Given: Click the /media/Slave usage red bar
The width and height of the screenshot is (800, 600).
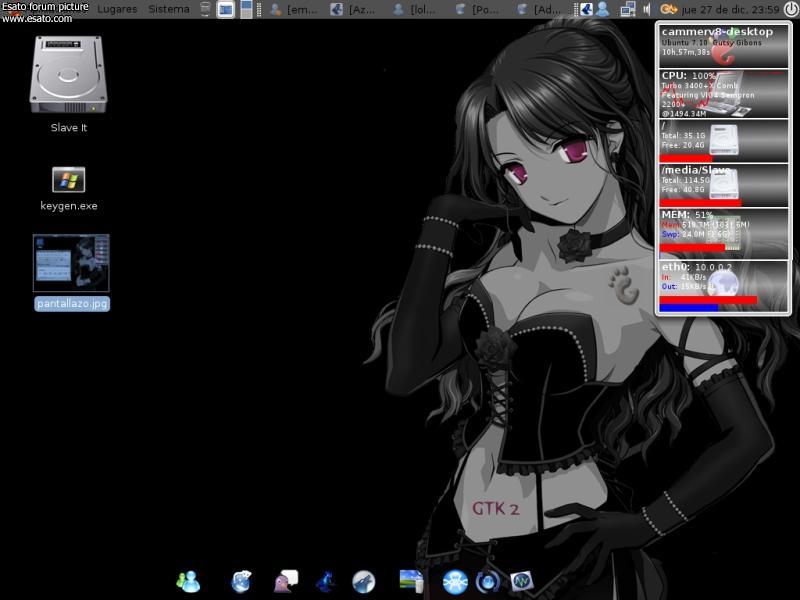Looking at the screenshot, I should click(x=700, y=203).
